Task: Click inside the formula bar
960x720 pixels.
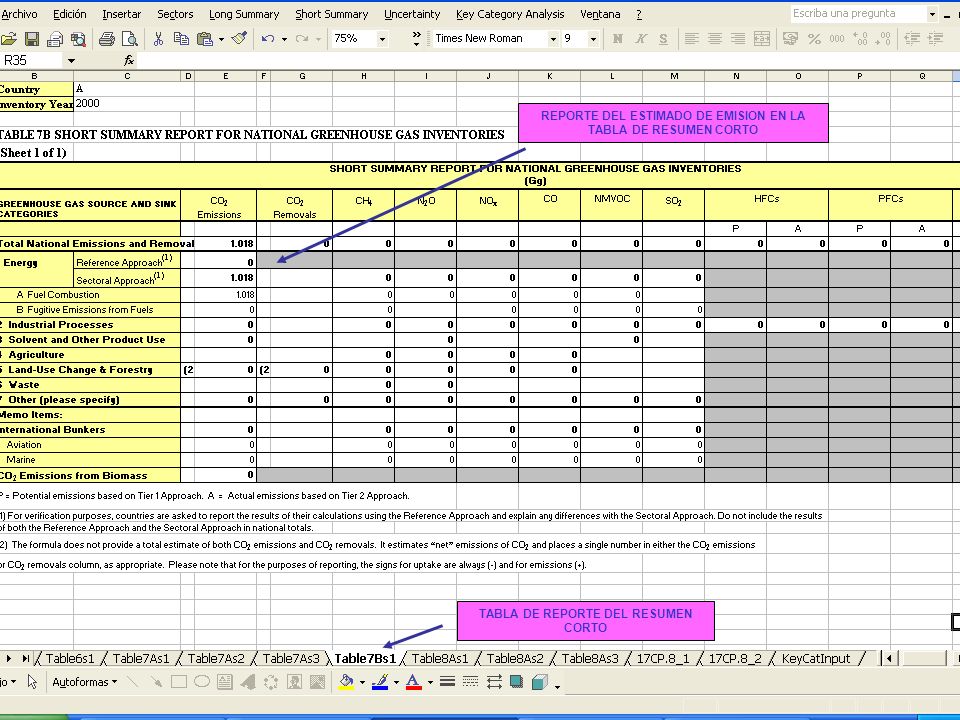Action: [548, 61]
